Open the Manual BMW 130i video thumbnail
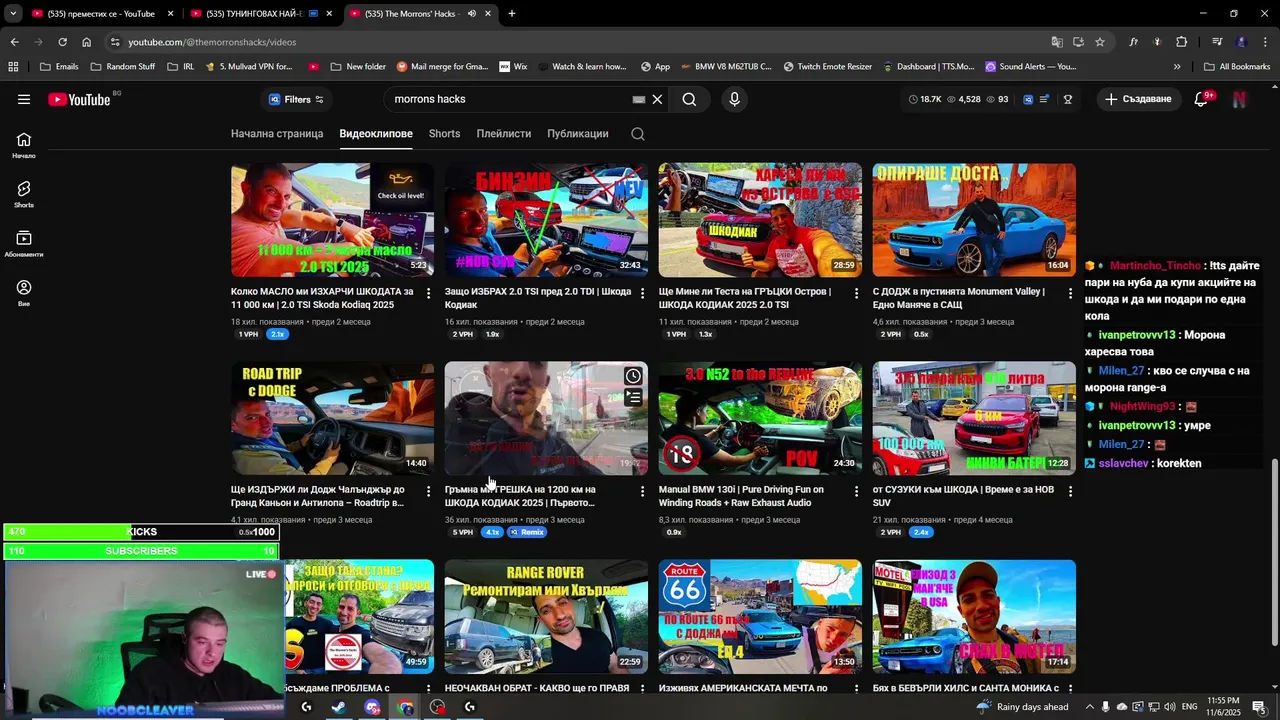The width and height of the screenshot is (1280, 720). tap(760, 418)
